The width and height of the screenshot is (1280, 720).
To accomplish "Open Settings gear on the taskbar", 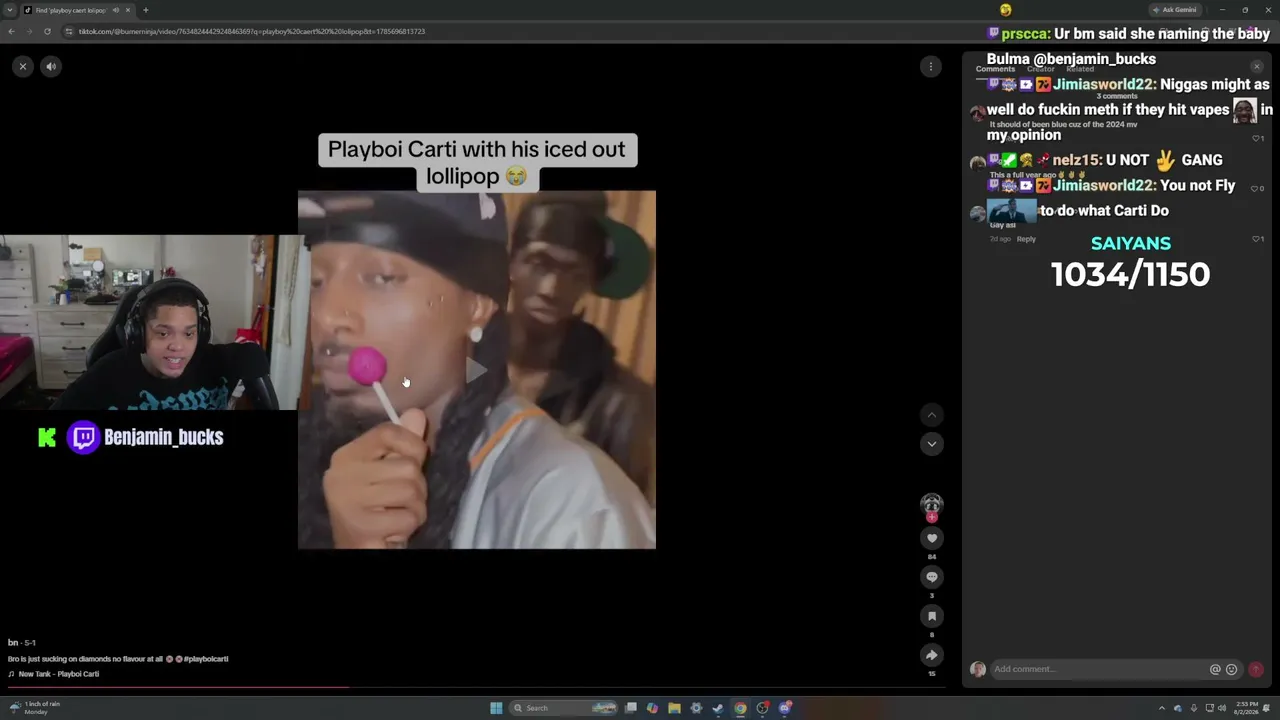I will coord(697,708).
